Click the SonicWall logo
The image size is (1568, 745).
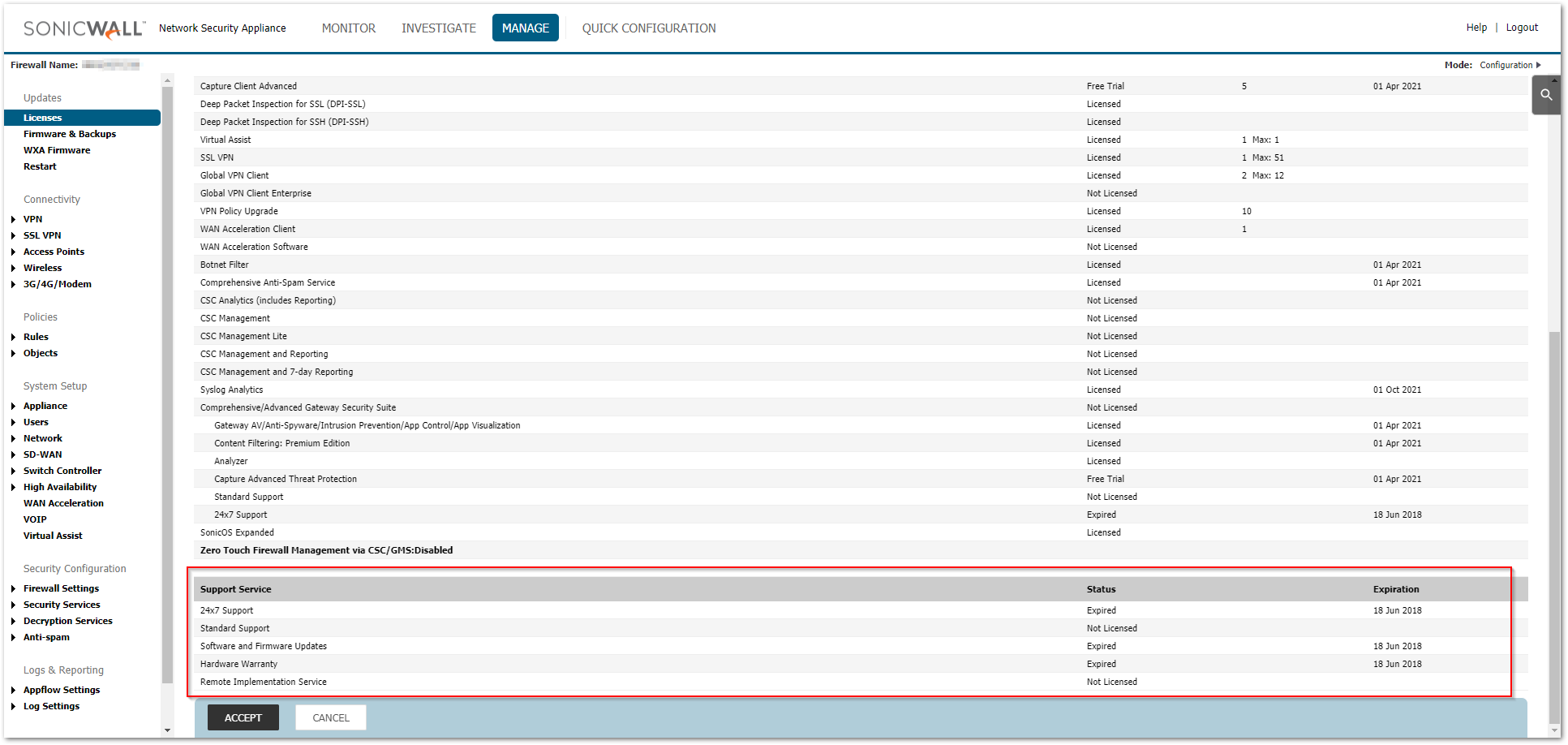coord(84,28)
